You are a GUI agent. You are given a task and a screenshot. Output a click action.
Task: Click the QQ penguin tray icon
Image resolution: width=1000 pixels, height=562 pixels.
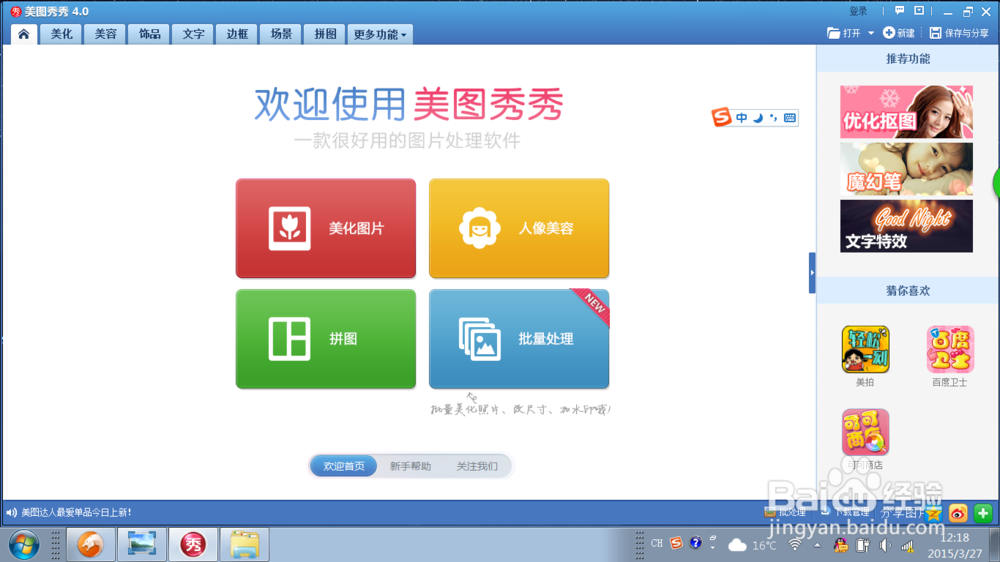point(841,545)
